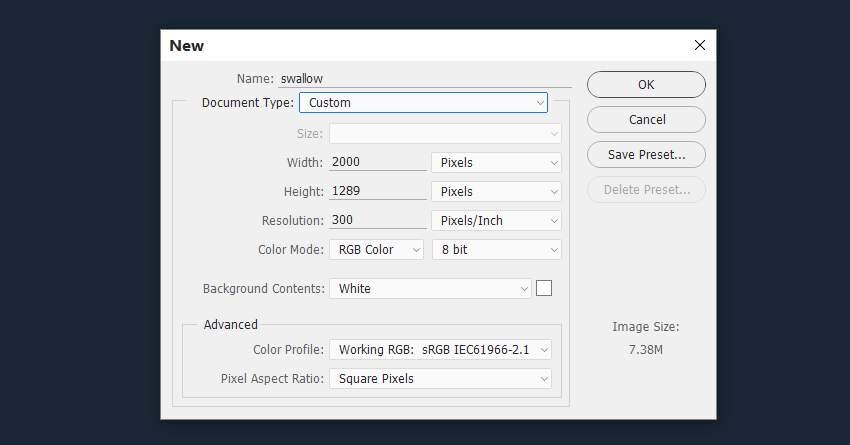This screenshot has width=850, height=445.
Task: Click the Document Type: label
Action: click(x=248, y=103)
